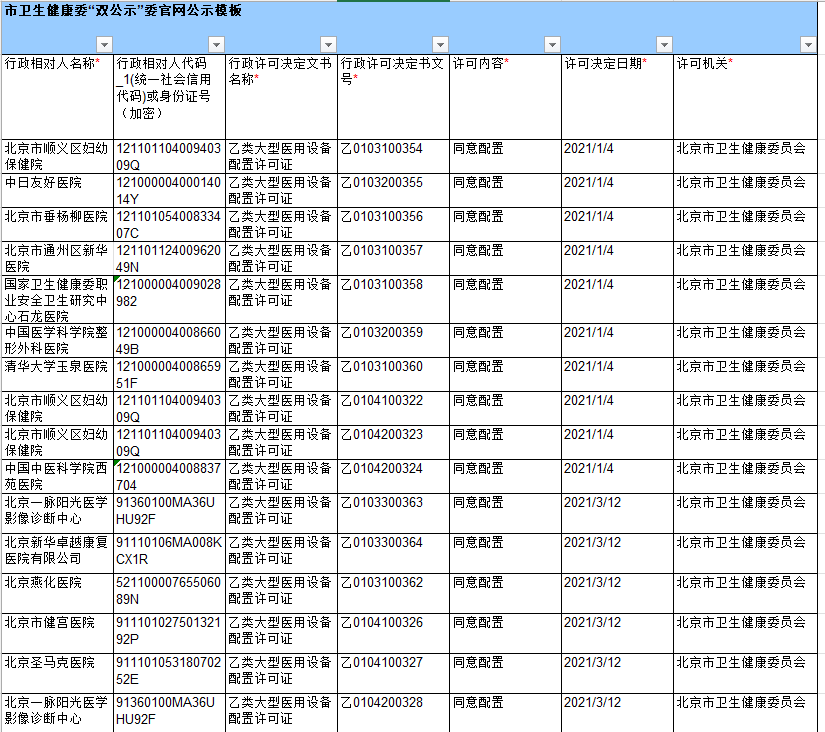The height and width of the screenshot is (732, 825).
Task: Click date 2021/1/4 in the 乙0103200355 row
Action: (618, 190)
